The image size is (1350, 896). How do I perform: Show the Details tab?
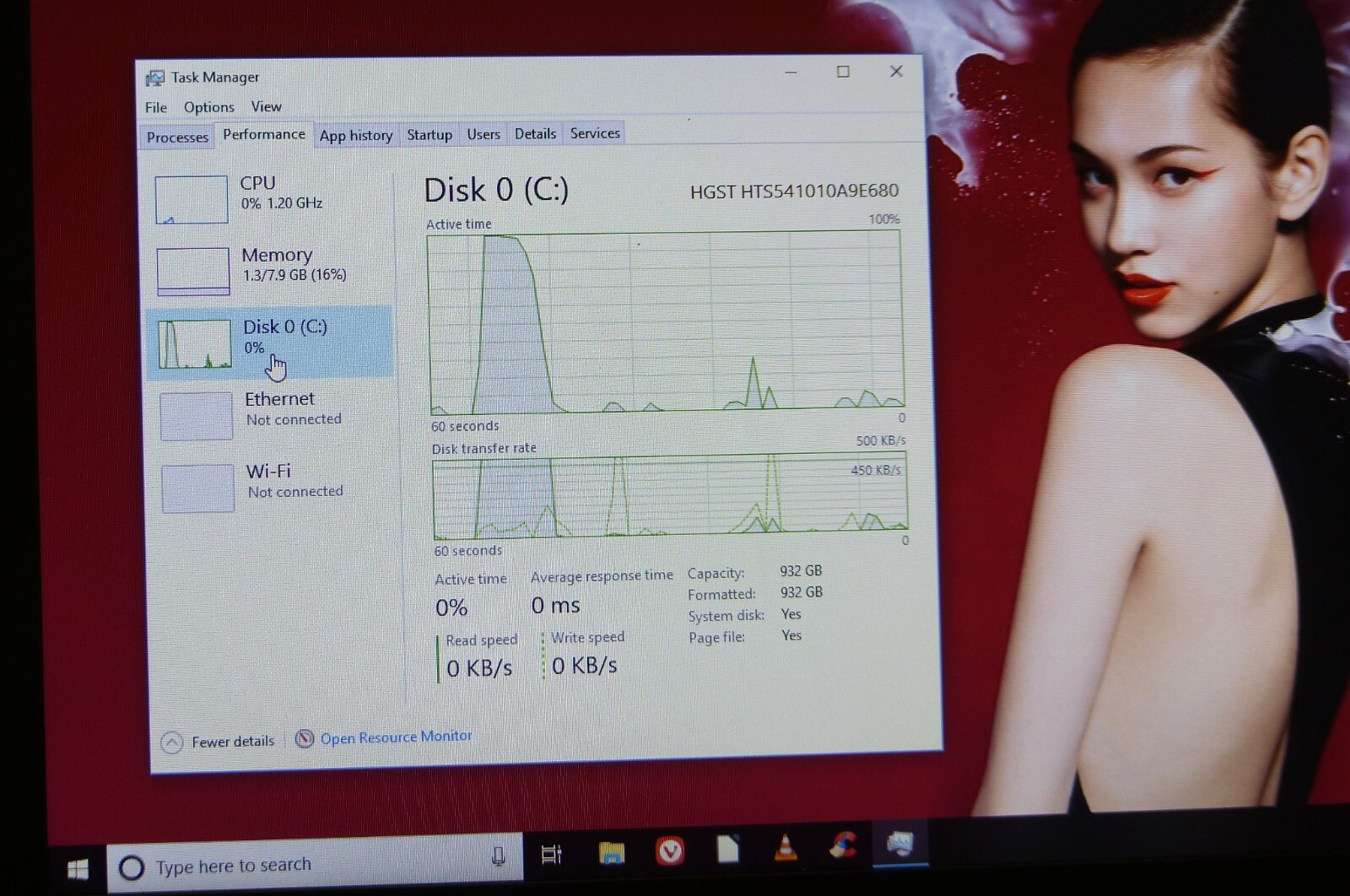pos(535,133)
